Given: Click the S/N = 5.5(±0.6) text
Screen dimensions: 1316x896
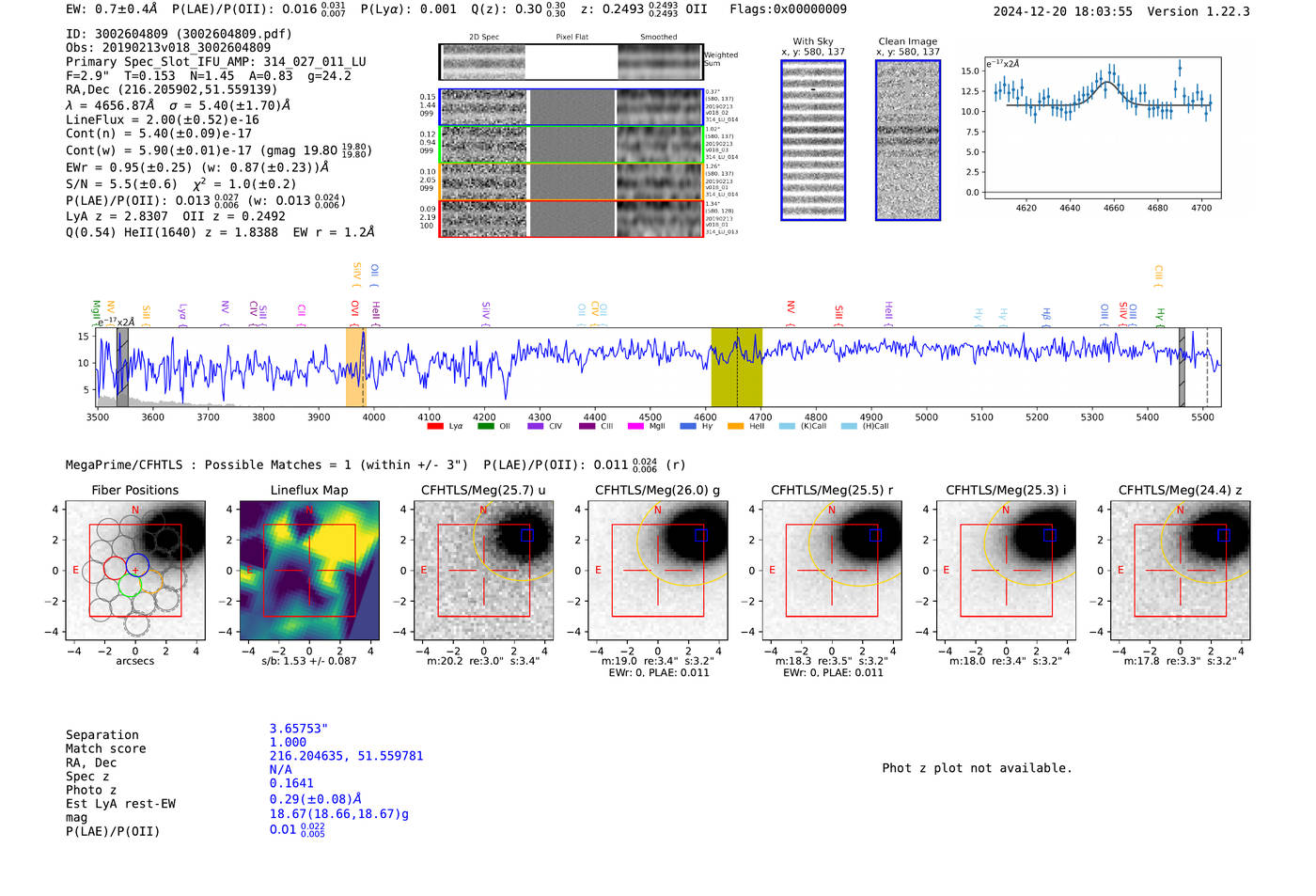Looking at the screenshot, I should coord(121,184).
